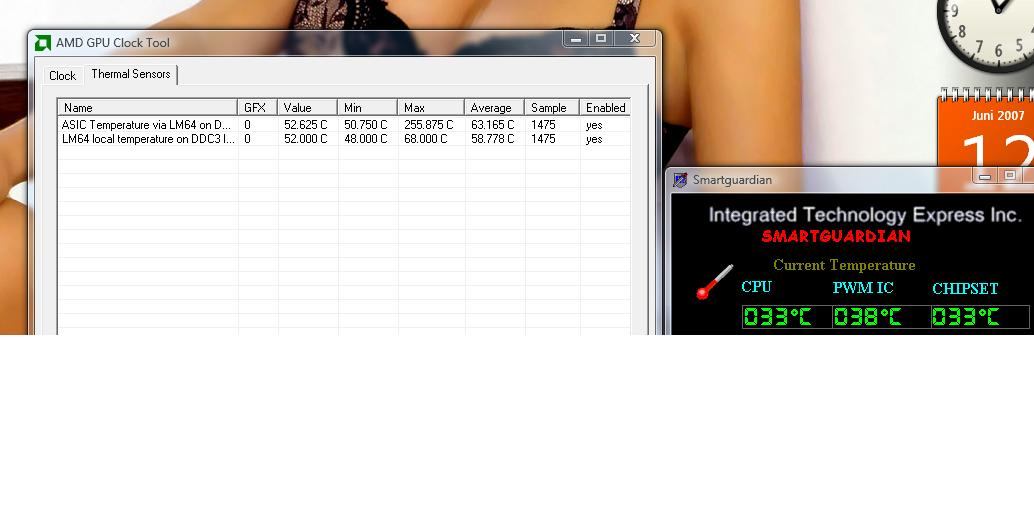Click the 58.778 C average cell
This screenshot has width=1034, height=525.
click(493, 139)
